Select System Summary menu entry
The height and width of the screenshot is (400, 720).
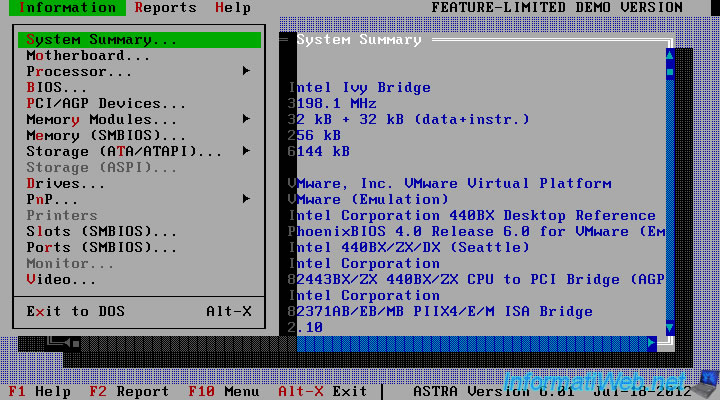(102, 40)
